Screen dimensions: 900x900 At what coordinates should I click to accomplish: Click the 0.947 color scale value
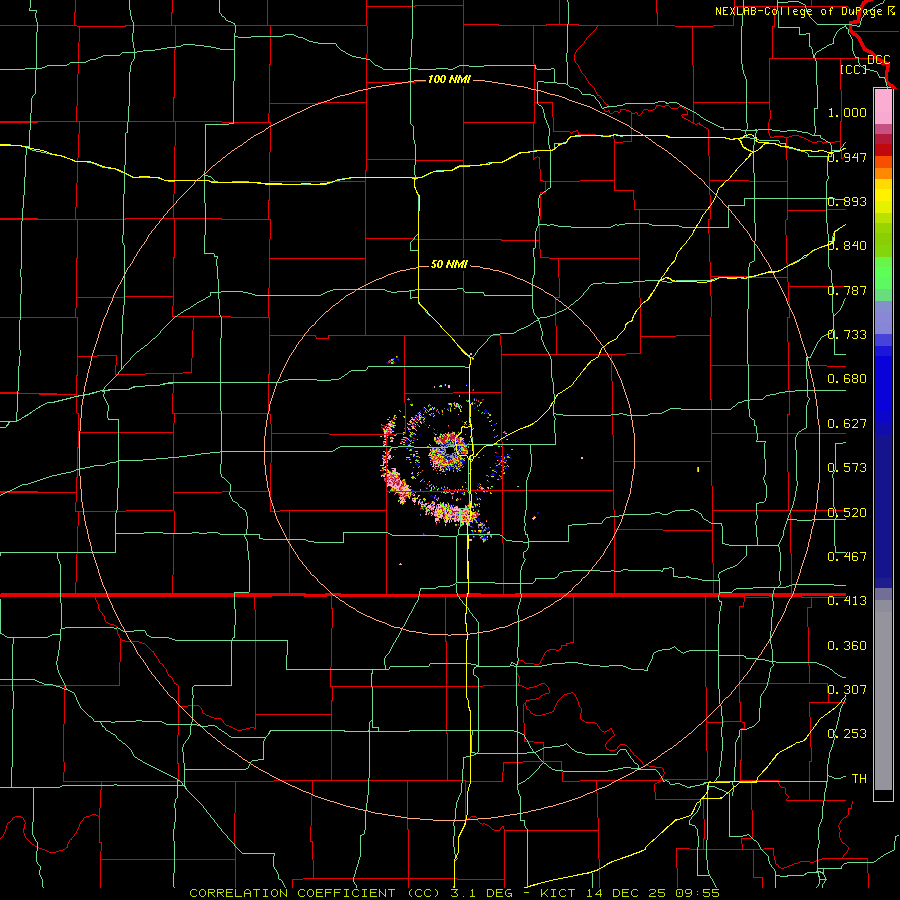tap(847, 157)
